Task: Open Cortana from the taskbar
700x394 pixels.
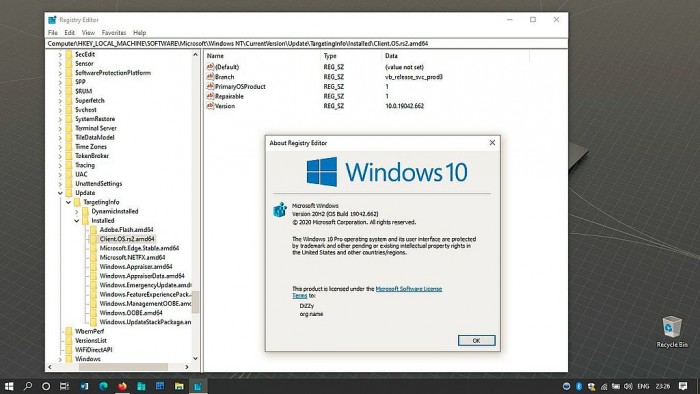Action: point(46,386)
